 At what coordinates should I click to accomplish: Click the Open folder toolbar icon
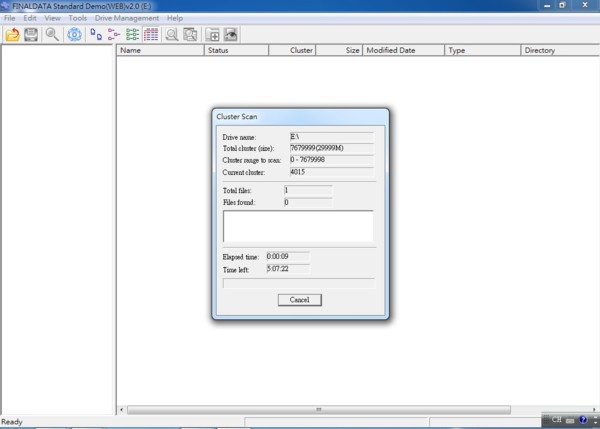12,35
